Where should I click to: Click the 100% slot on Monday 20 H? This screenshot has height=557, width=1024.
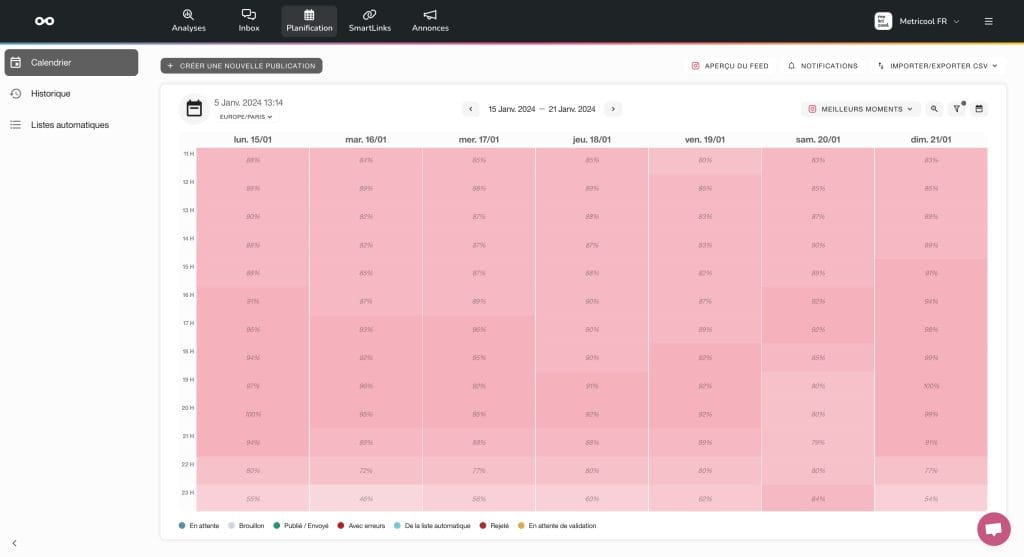click(253, 414)
